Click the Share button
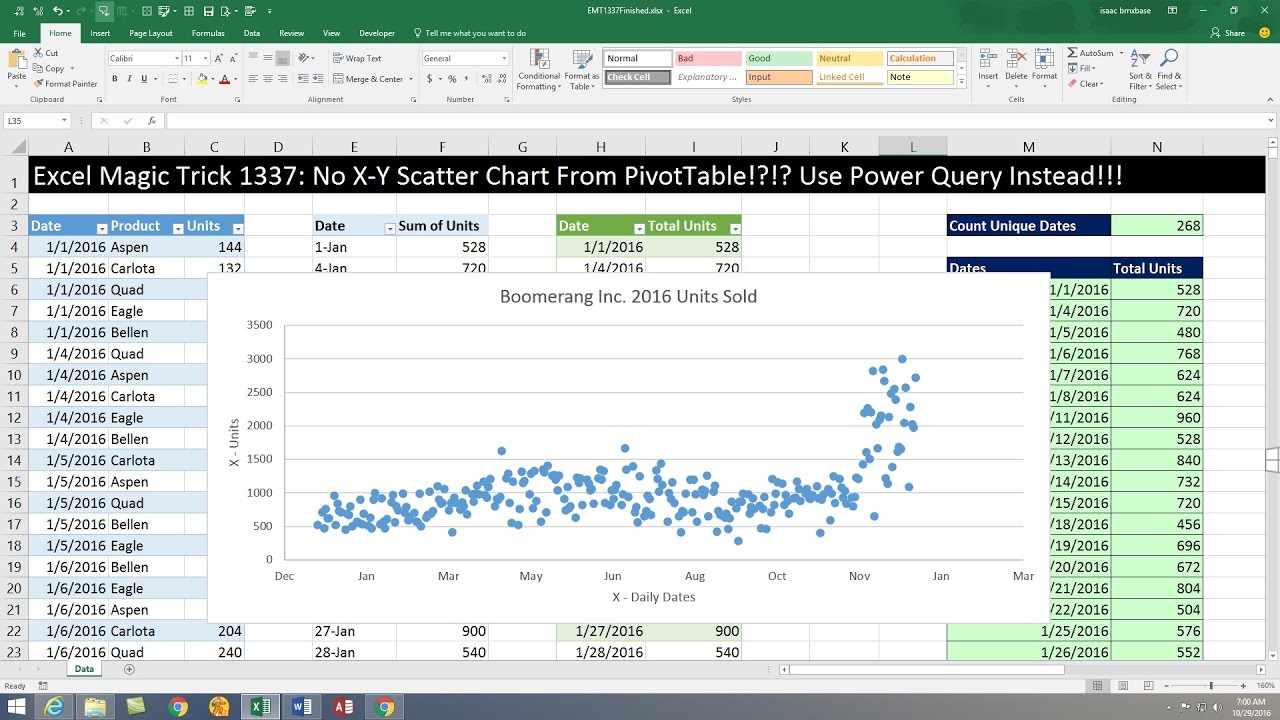Viewport: 1280px width, 720px height. [x=1228, y=33]
